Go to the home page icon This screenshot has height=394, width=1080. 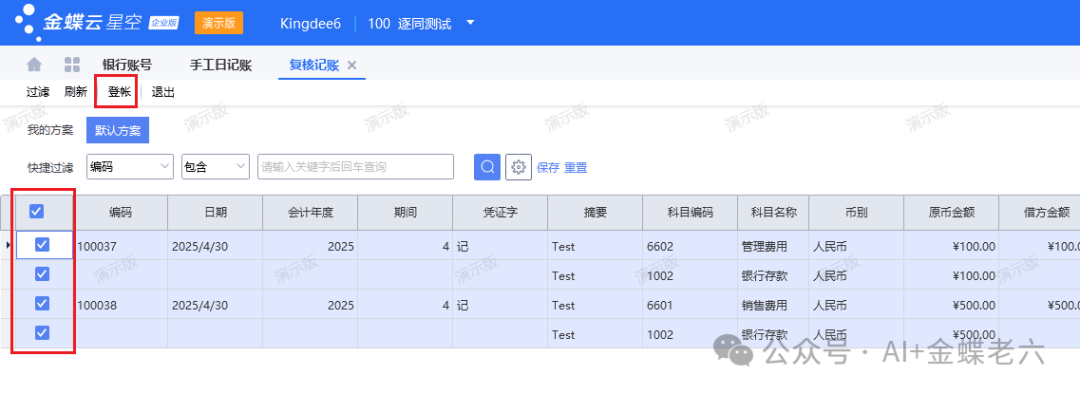tap(34, 65)
